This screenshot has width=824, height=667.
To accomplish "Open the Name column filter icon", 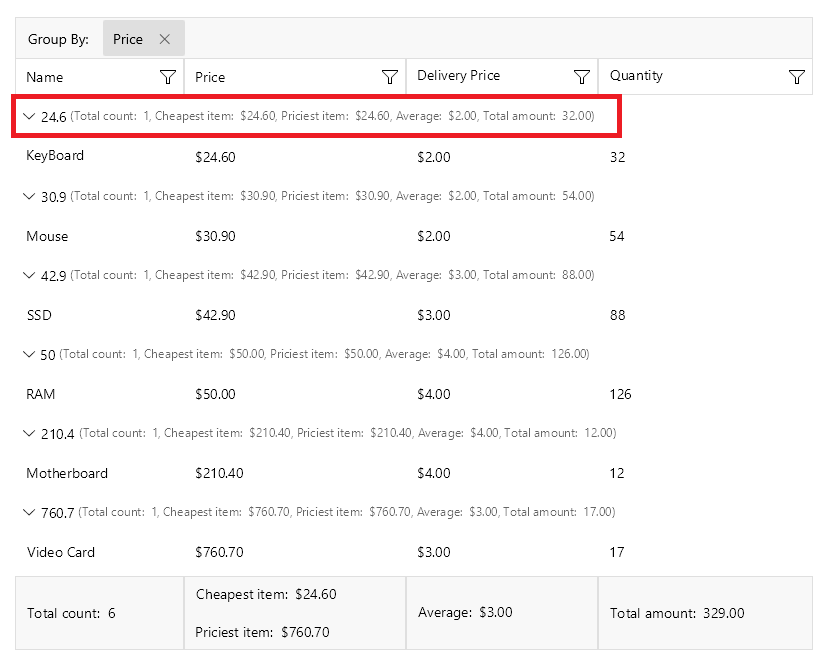I will pyautogui.click(x=168, y=77).
